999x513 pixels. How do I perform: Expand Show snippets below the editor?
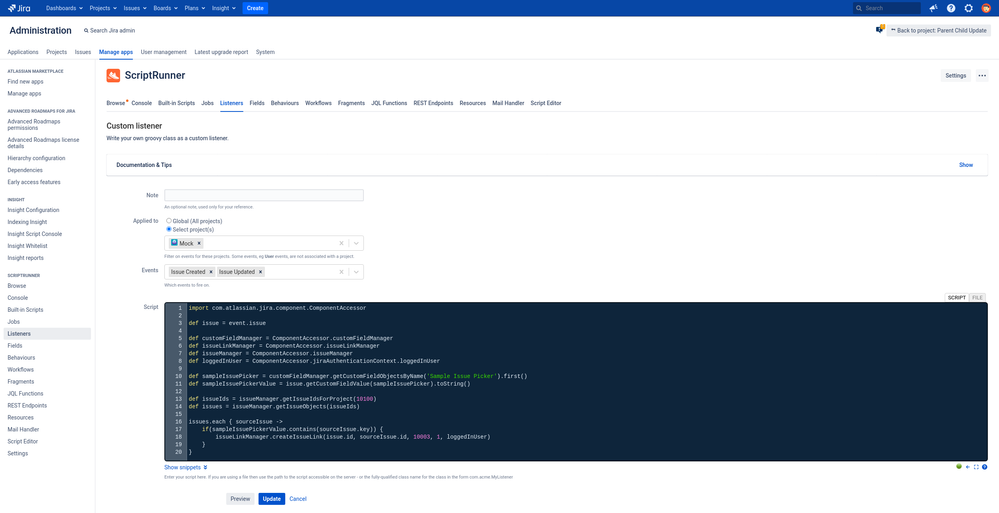click(186, 467)
